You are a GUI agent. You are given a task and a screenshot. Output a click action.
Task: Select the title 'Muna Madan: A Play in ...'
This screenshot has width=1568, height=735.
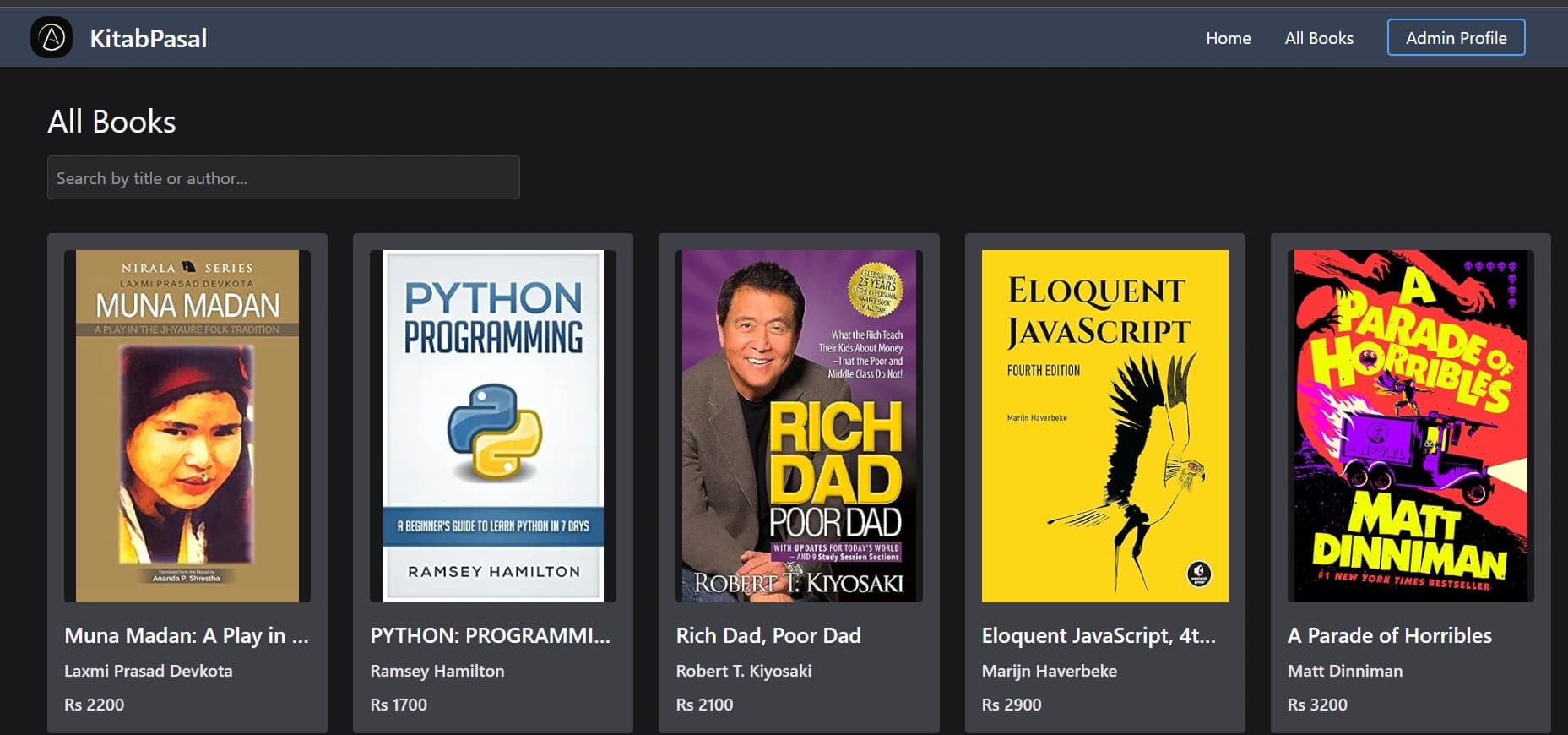click(187, 635)
